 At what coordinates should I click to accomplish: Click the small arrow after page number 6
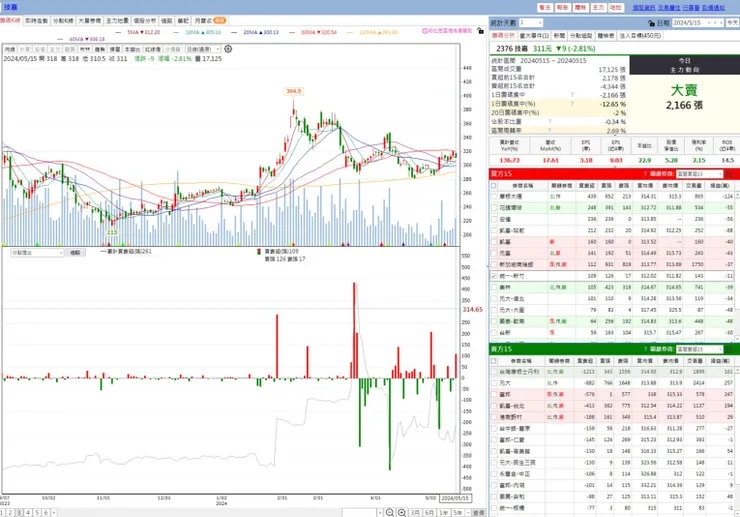(54, 513)
